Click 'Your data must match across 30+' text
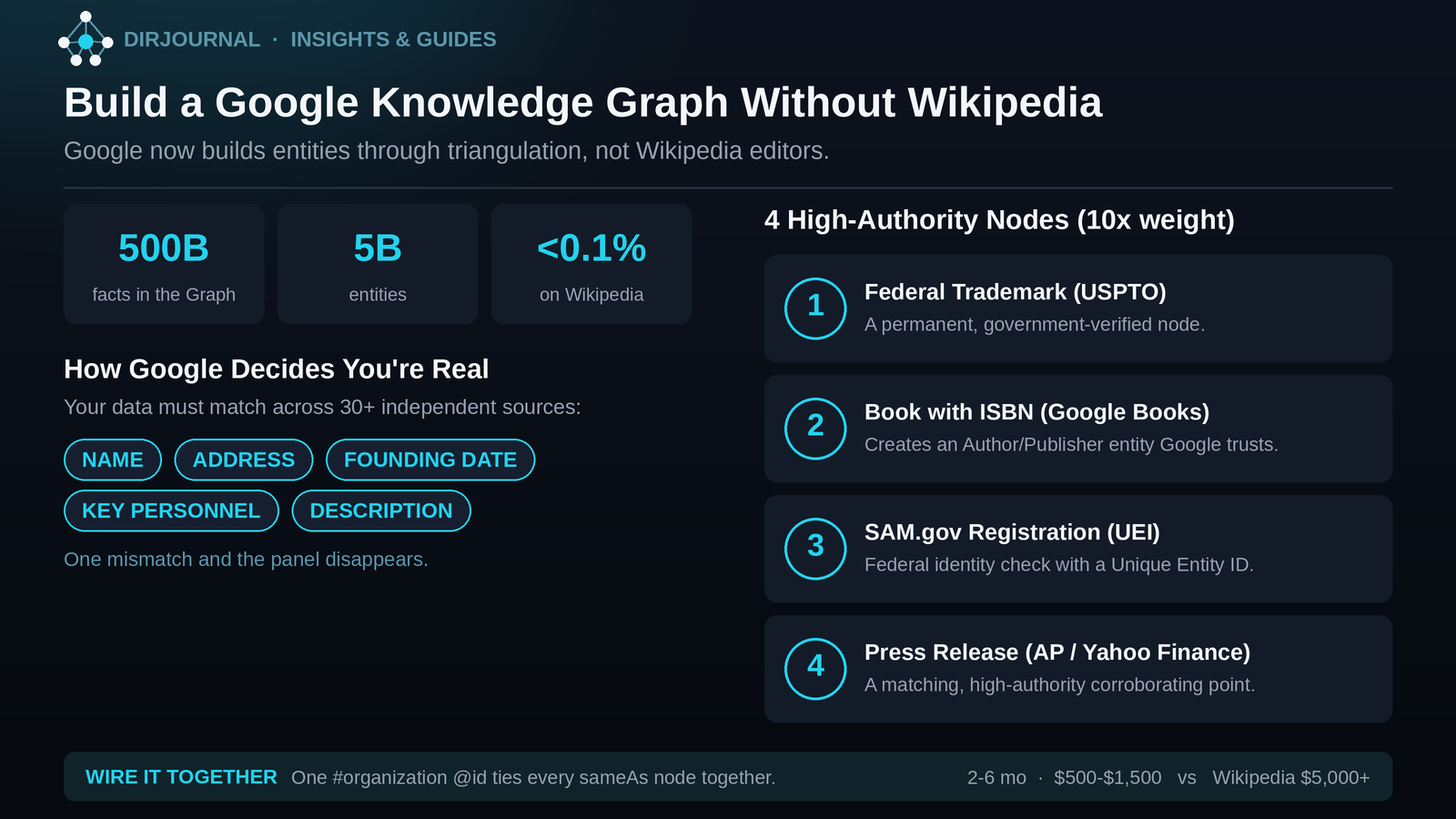The width and height of the screenshot is (1456, 819). click(322, 407)
